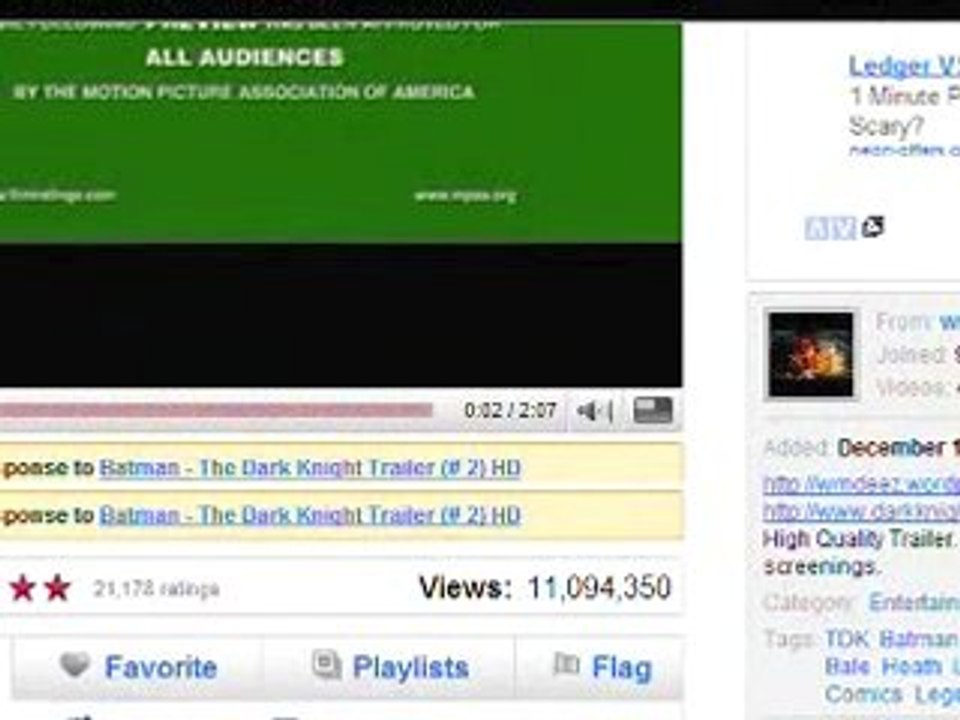
Task: Add video to Favorite
Action: pos(160,667)
